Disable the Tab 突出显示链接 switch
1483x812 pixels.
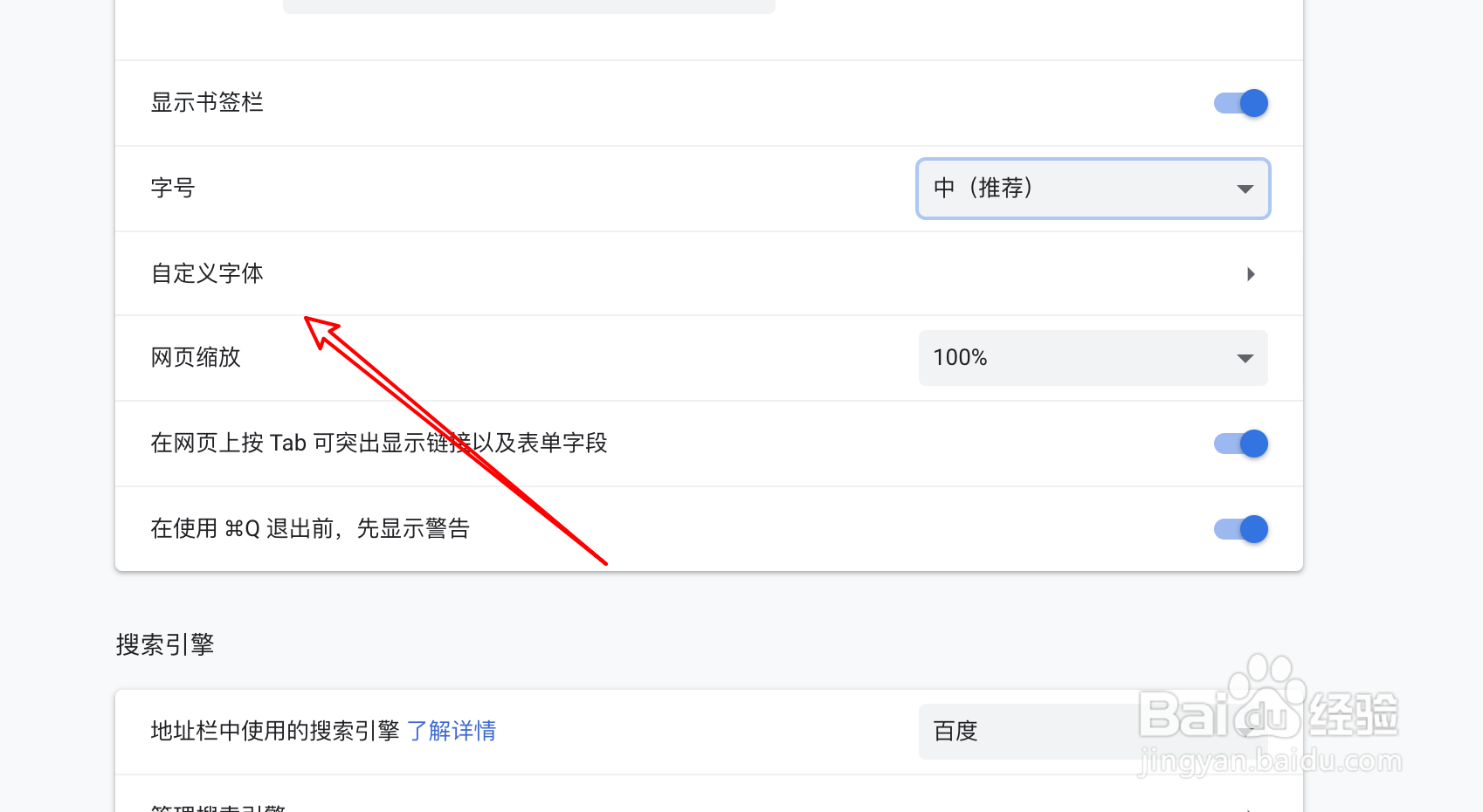point(1241,444)
